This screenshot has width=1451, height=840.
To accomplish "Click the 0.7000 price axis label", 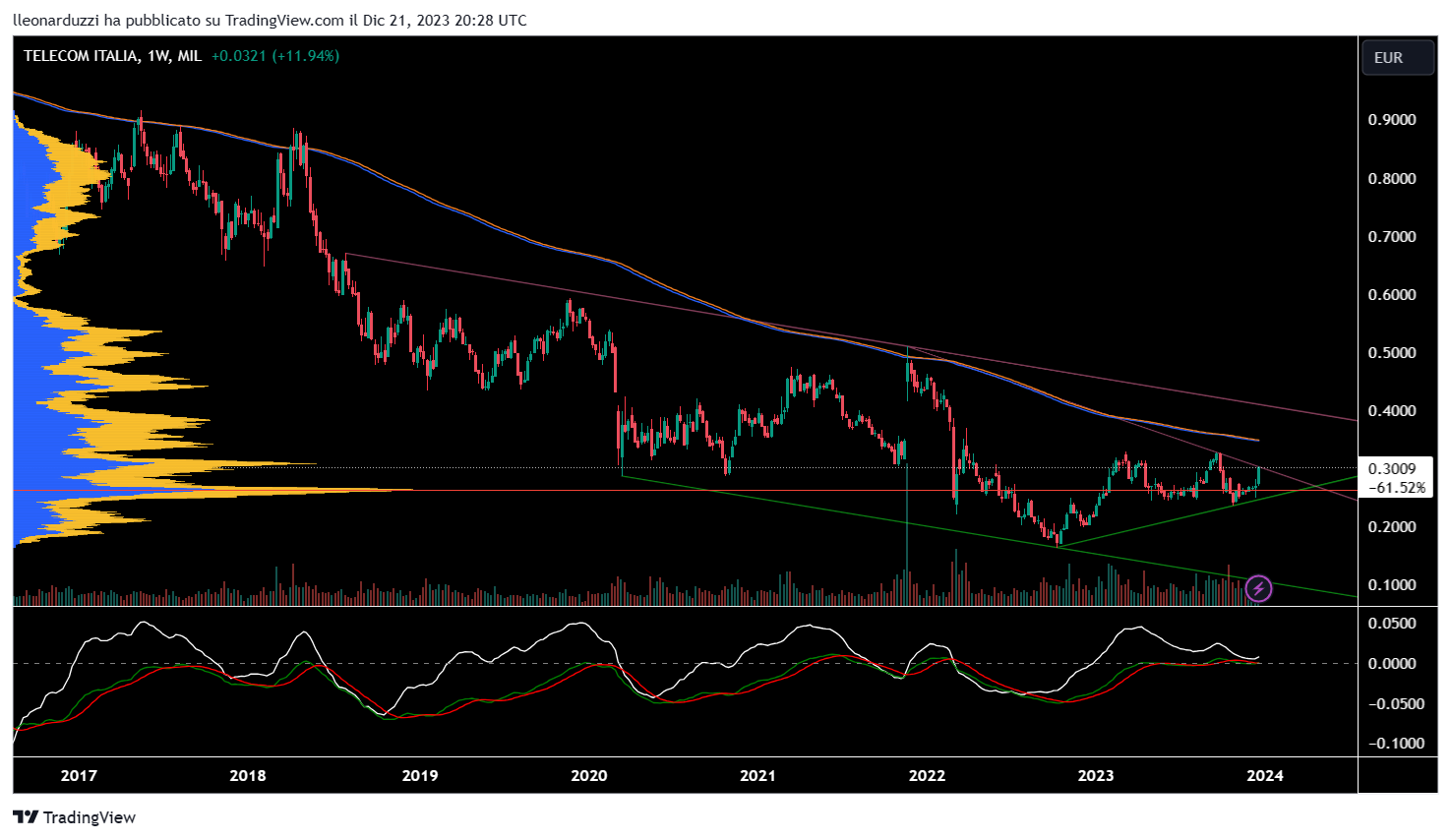I will (1392, 237).
